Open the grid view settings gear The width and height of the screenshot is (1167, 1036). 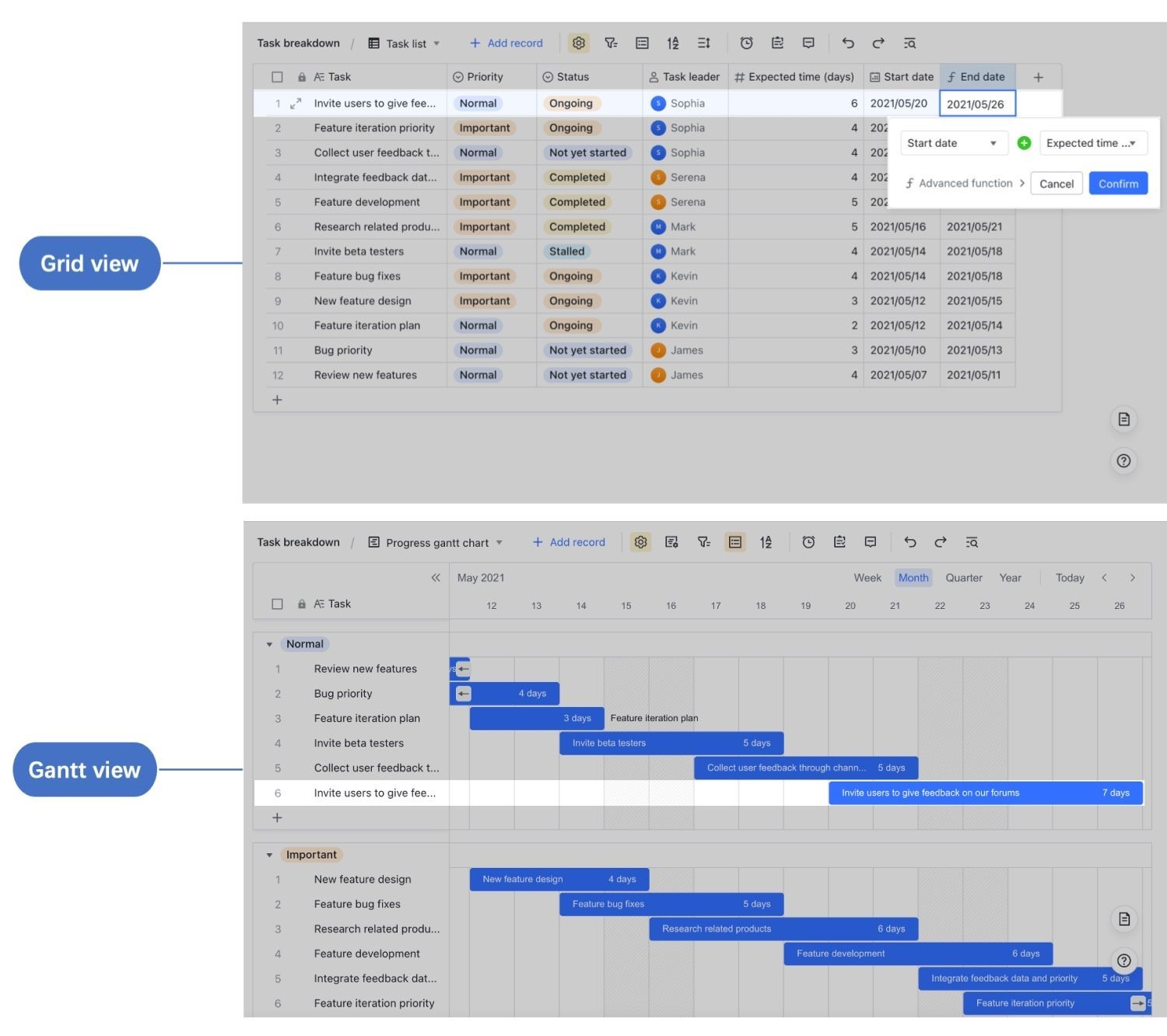point(579,43)
